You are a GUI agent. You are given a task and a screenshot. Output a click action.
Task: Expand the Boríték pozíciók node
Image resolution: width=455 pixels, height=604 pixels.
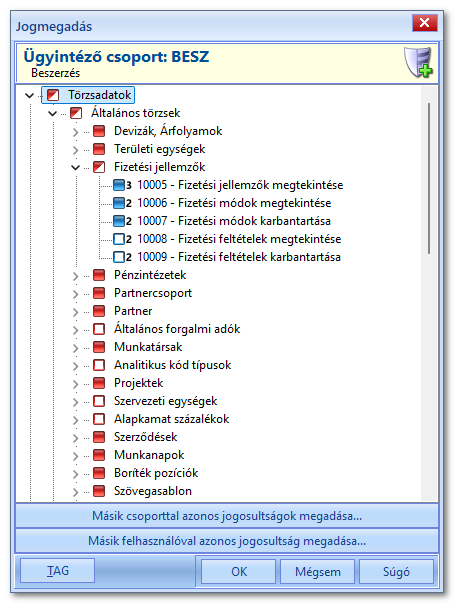click(76, 474)
